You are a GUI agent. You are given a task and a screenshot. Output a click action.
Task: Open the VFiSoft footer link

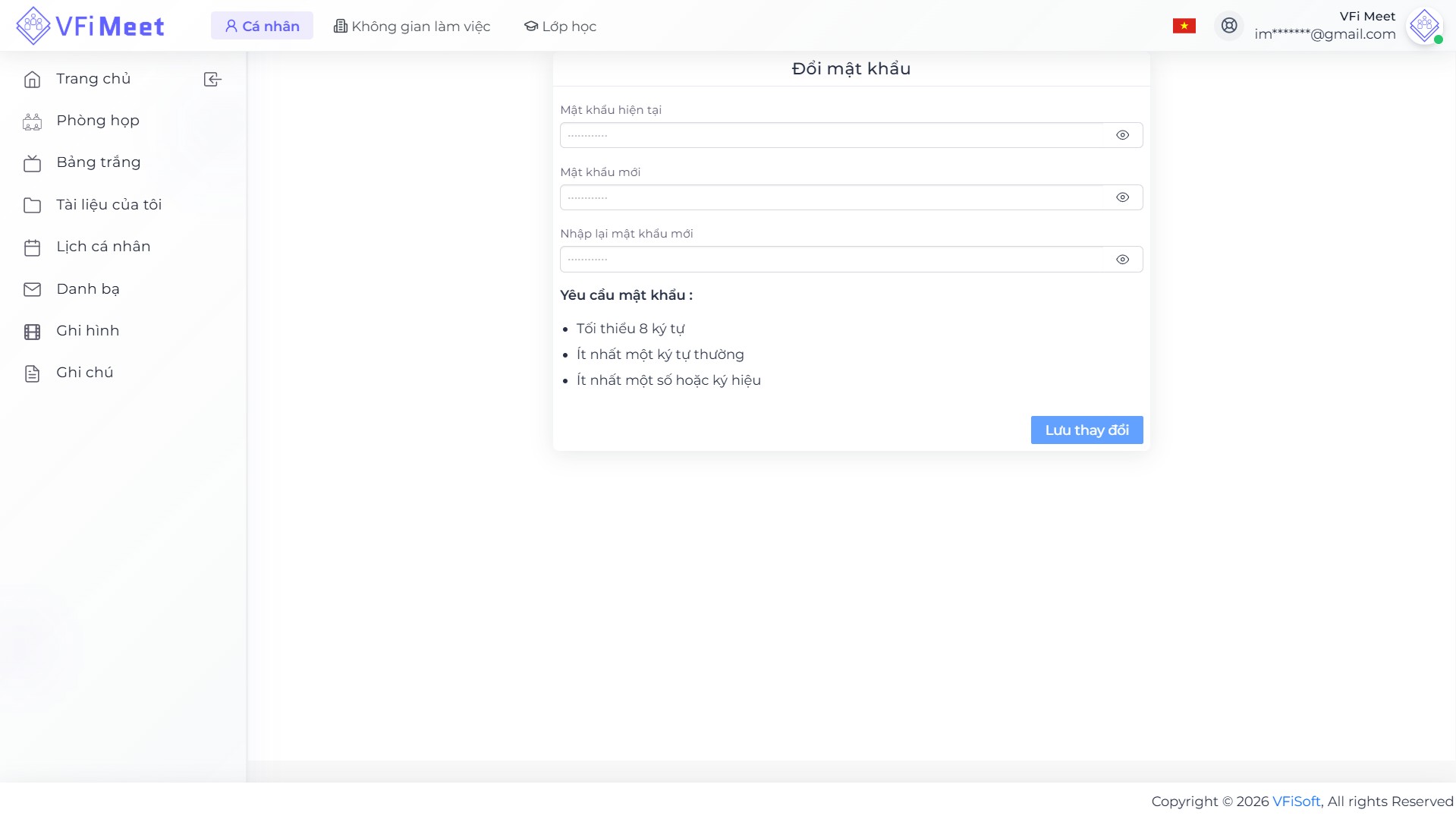(x=1296, y=802)
